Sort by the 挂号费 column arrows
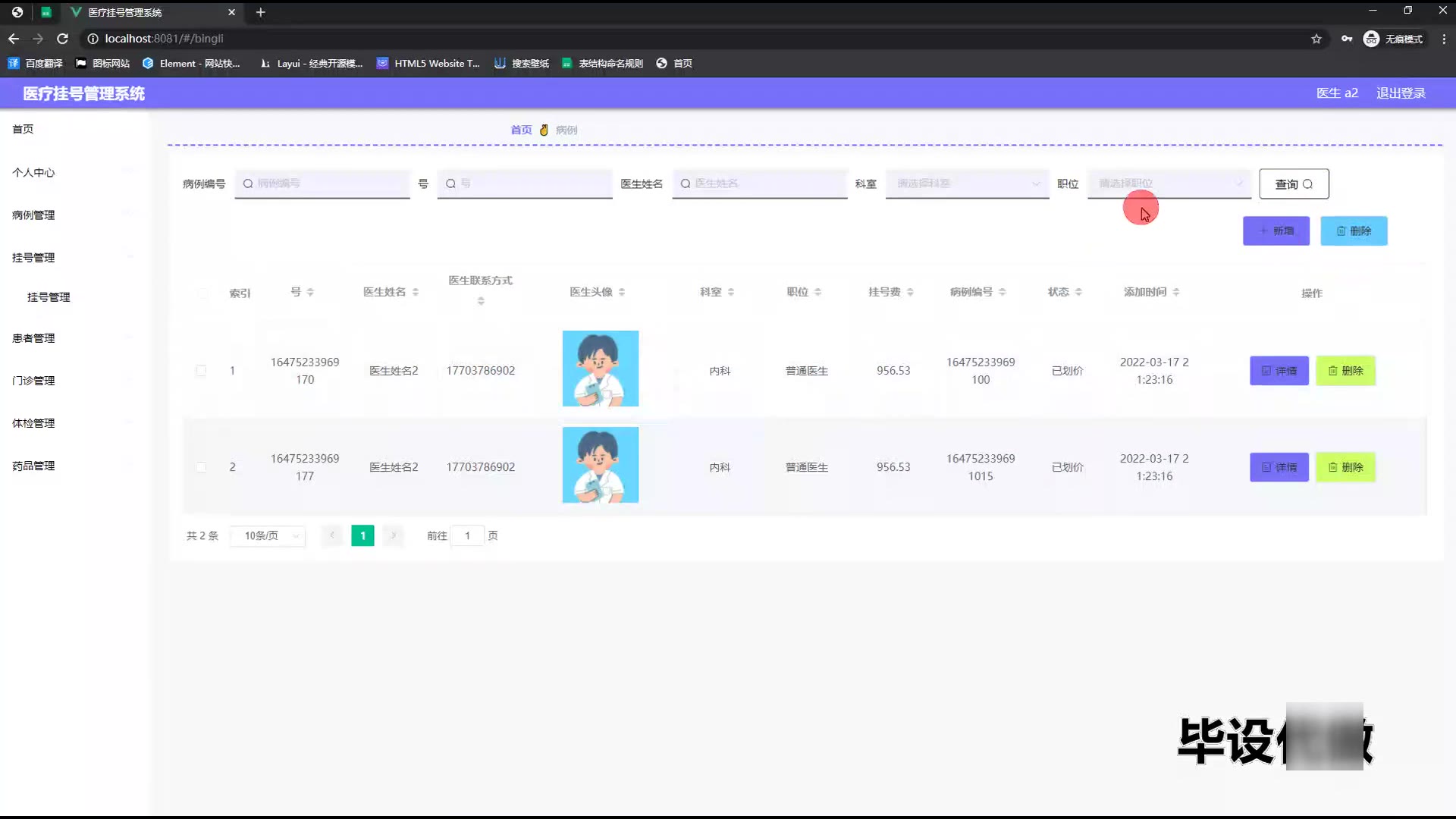Screen dimensions: 1456x819 click(910, 292)
